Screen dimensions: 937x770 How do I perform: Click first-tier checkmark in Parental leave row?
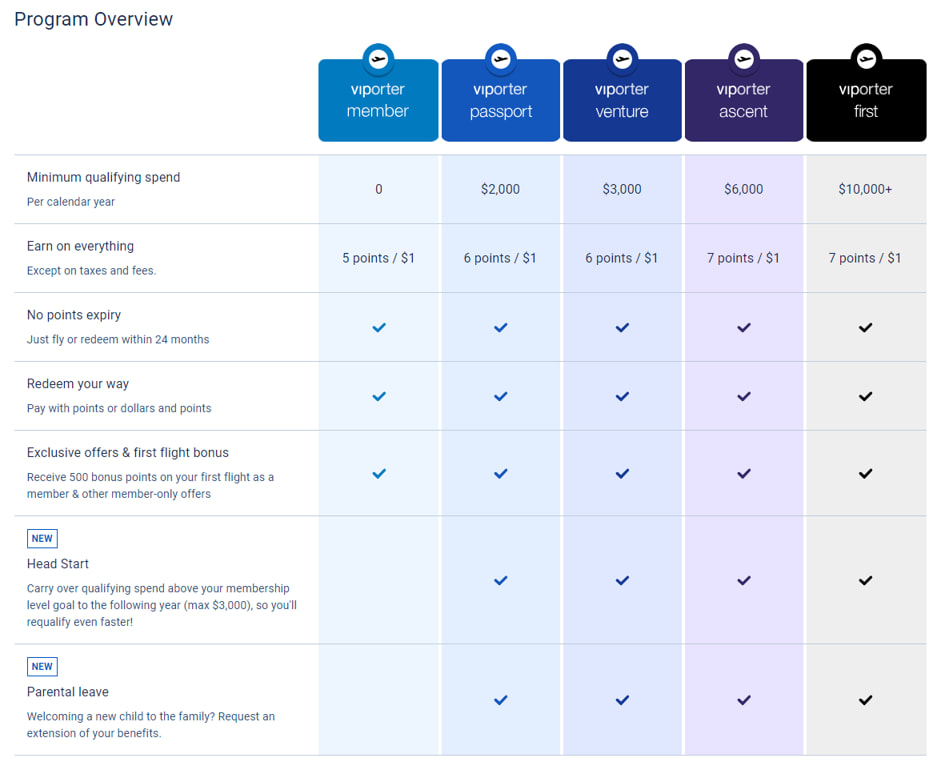[866, 700]
